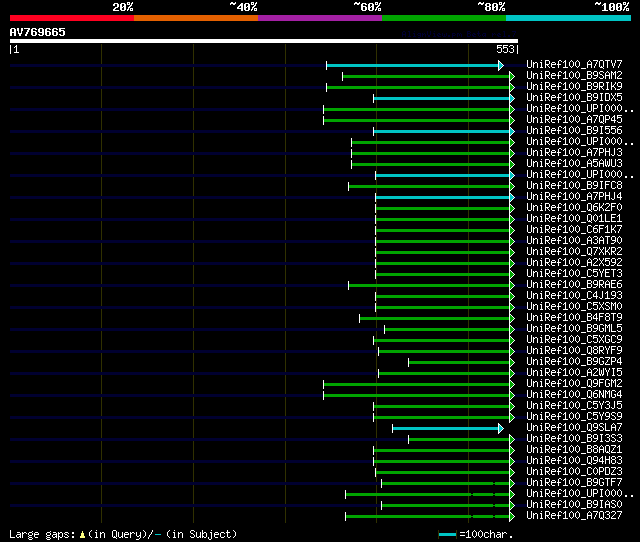Click the yellow large-gap triangle legend icon
This screenshot has width=640, height=542.
point(82,534)
